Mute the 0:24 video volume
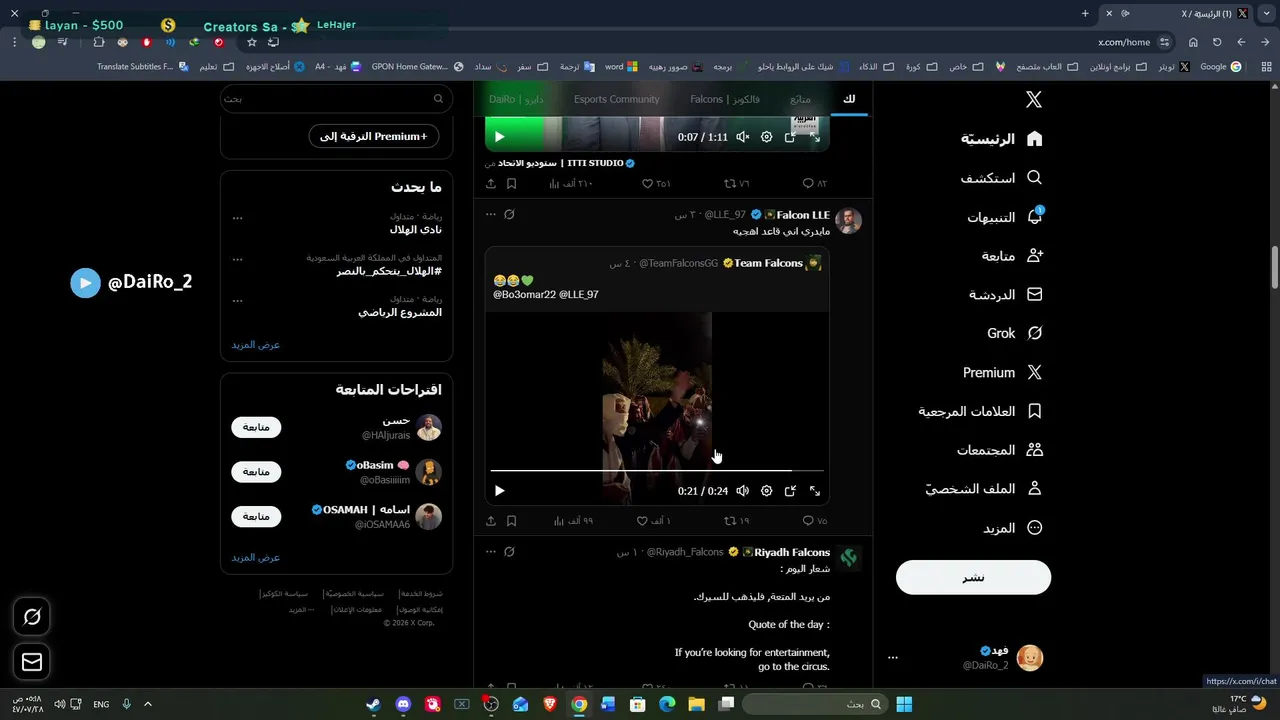This screenshot has height=720, width=1280. point(742,491)
